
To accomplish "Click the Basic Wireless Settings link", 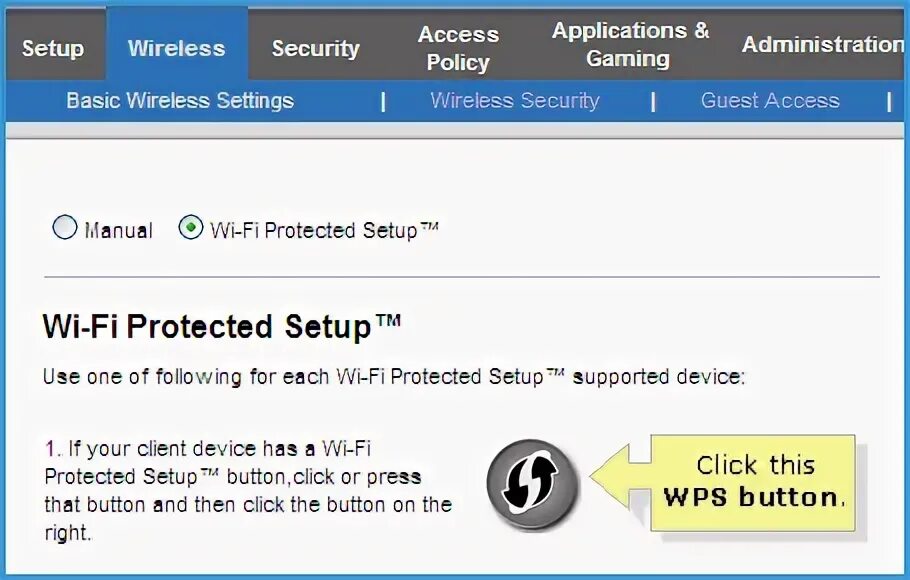I will click(x=180, y=101).
